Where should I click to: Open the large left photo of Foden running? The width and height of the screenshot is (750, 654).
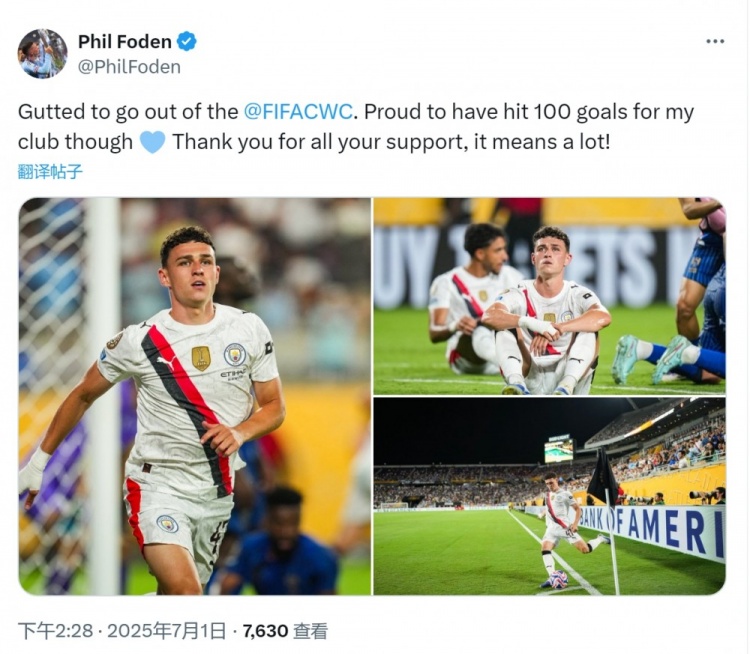(194, 396)
